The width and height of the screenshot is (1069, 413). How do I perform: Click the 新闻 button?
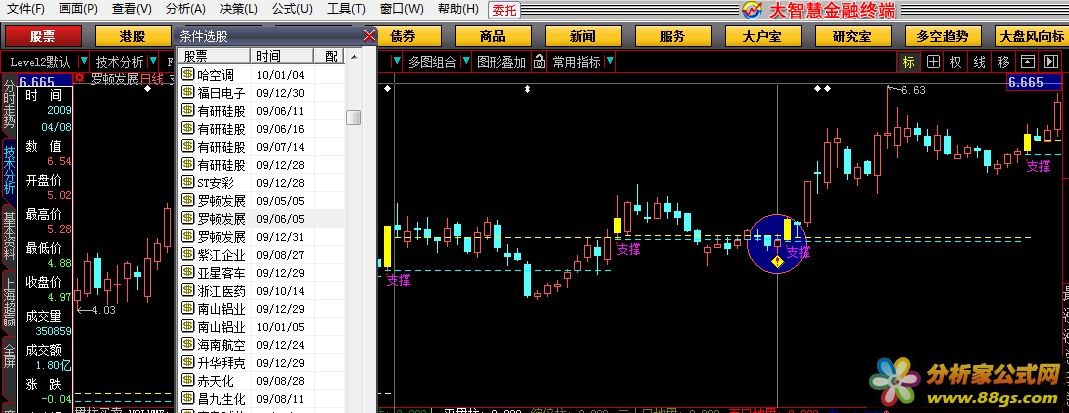(x=583, y=37)
